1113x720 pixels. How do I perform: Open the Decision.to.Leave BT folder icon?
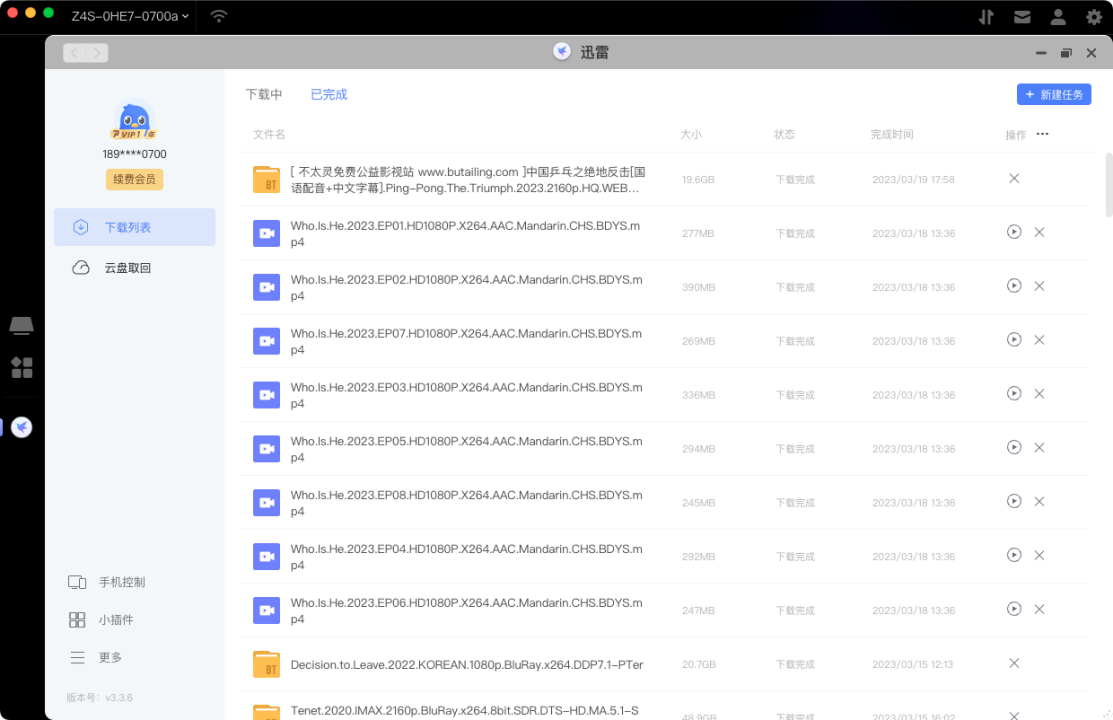266,665
